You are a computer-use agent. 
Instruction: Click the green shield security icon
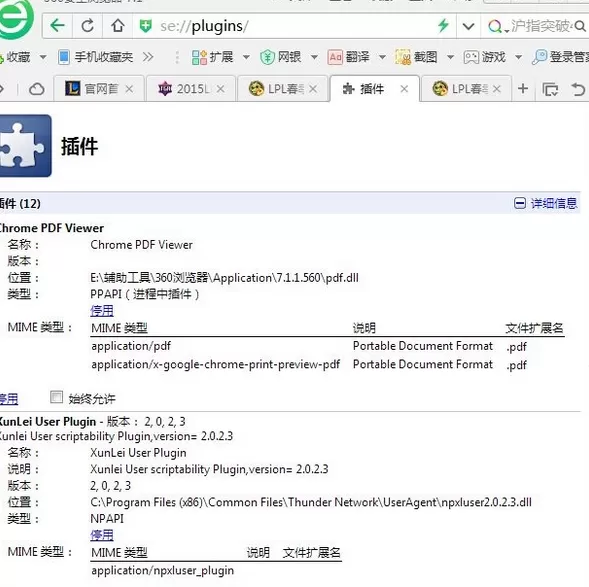coord(145,26)
